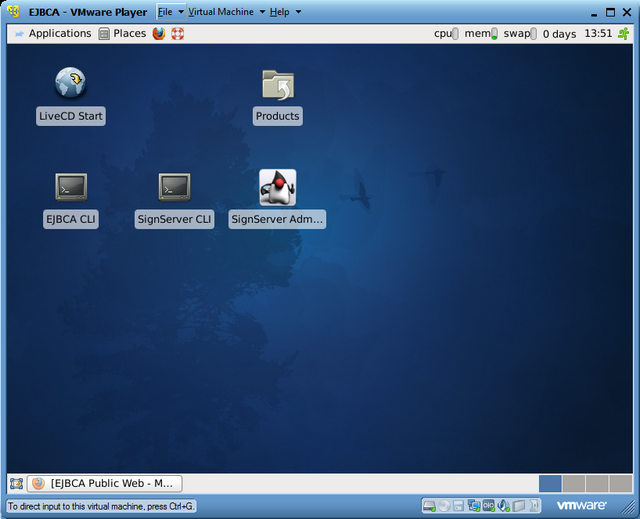Open the LiveCD Start globe icon

pyautogui.click(x=70, y=82)
